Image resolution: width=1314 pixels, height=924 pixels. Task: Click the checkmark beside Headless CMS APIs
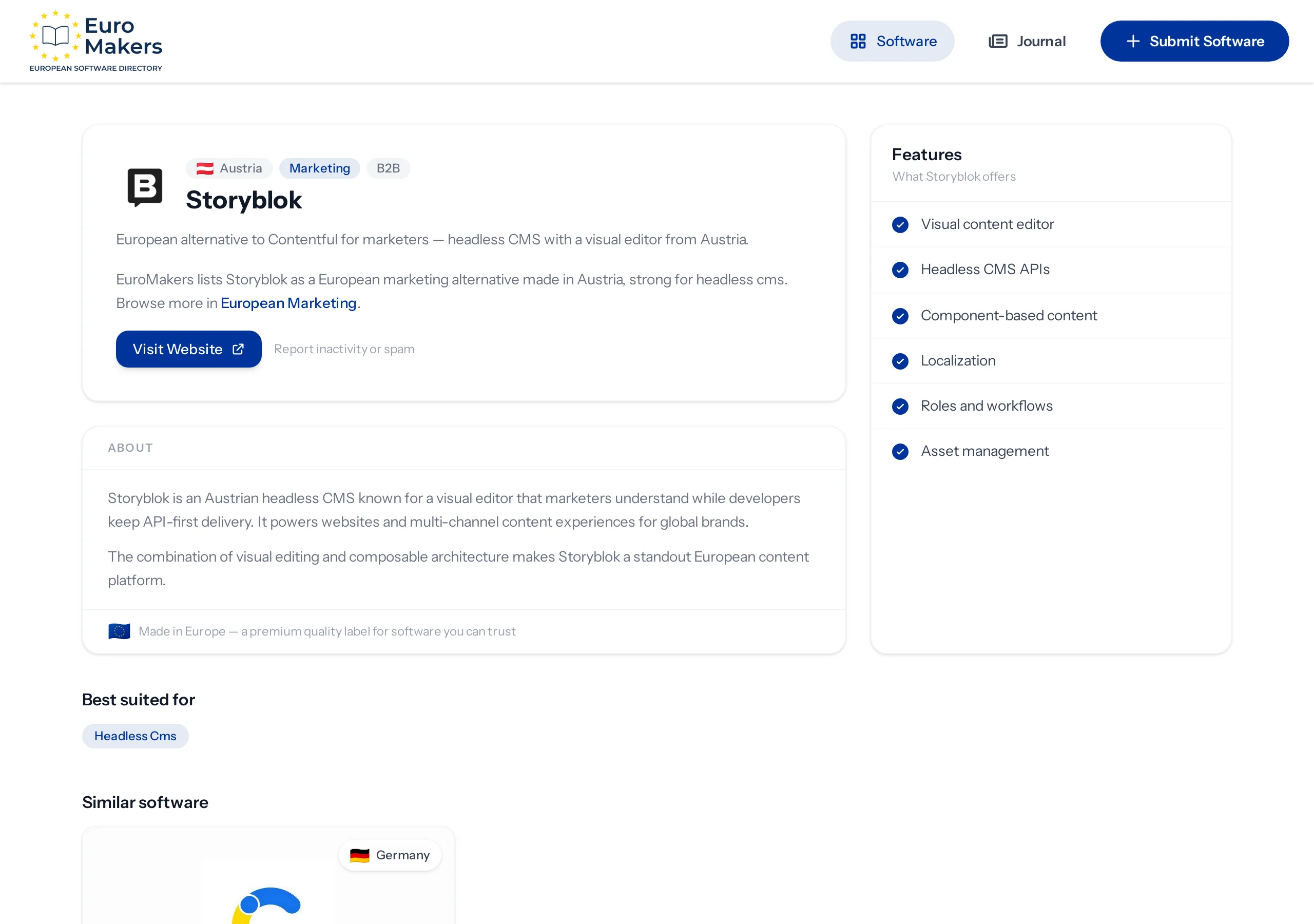pyautogui.click(x=900, y=269)
